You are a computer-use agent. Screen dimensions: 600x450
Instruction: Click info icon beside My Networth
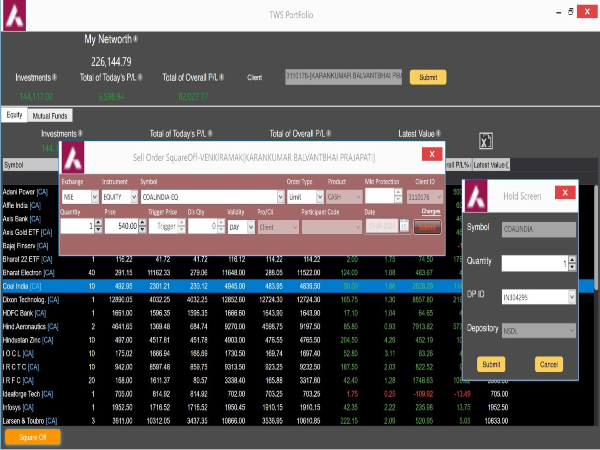(x=135, y=39)
